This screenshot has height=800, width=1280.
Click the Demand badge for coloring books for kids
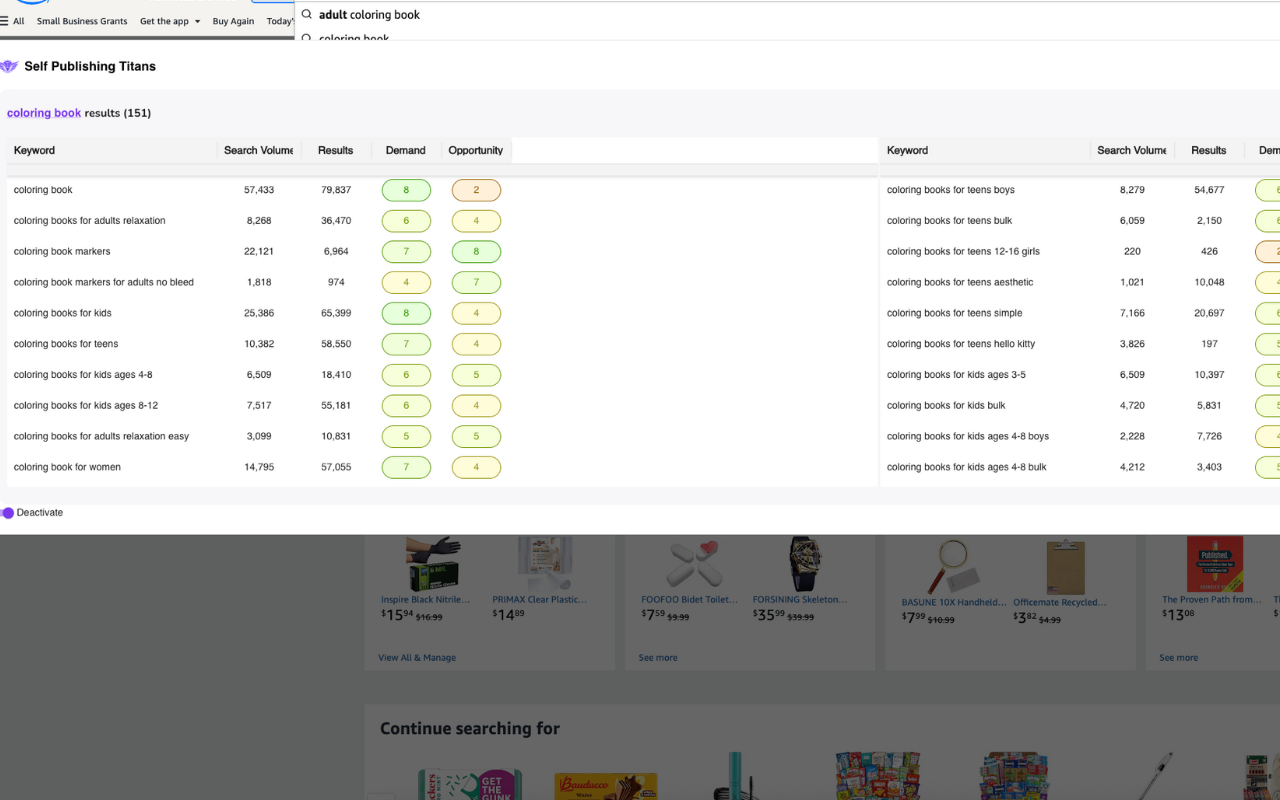click(x=406, y=313)
